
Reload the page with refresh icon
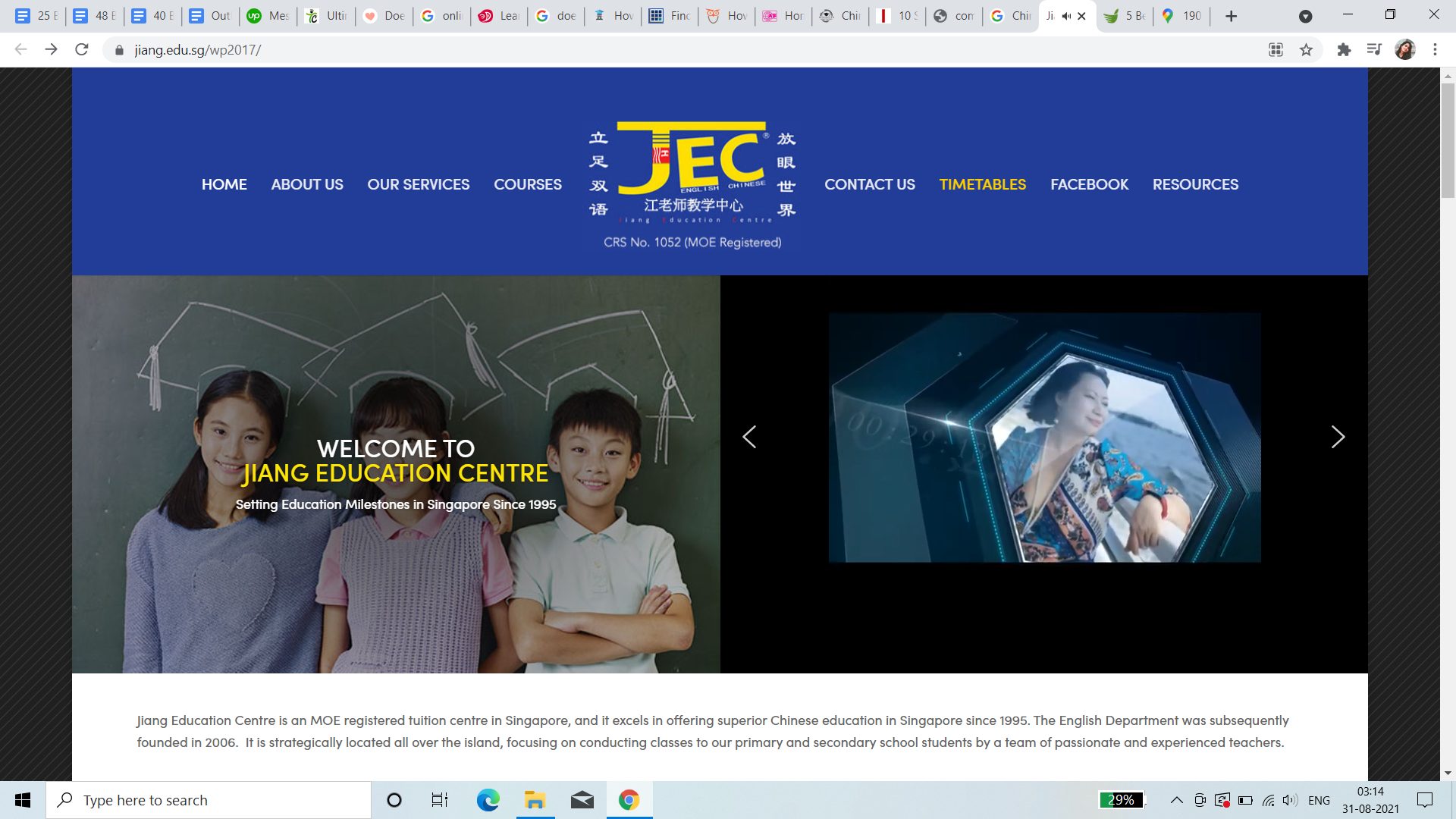82,50
